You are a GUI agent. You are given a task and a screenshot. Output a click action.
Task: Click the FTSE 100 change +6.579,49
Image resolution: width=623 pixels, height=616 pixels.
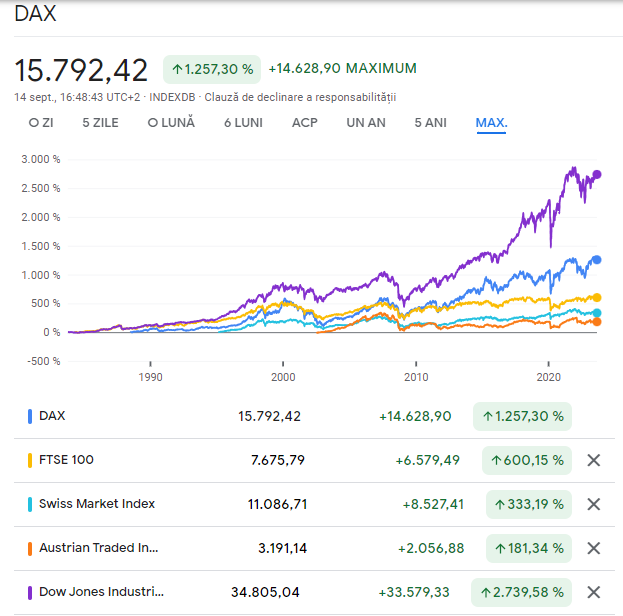click(428, 461)
